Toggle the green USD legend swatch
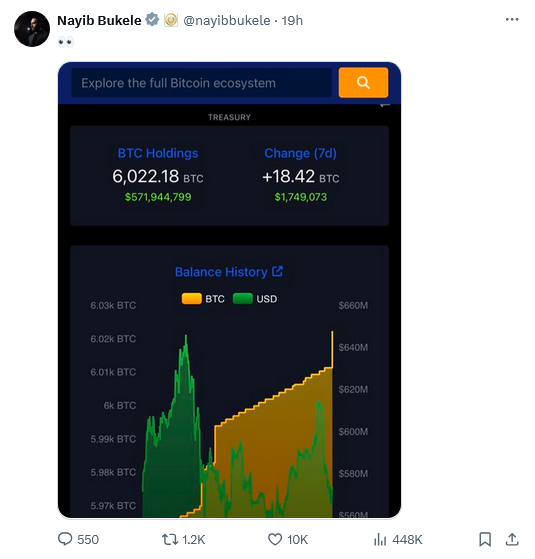535x559 pixels. pos(243,299)
